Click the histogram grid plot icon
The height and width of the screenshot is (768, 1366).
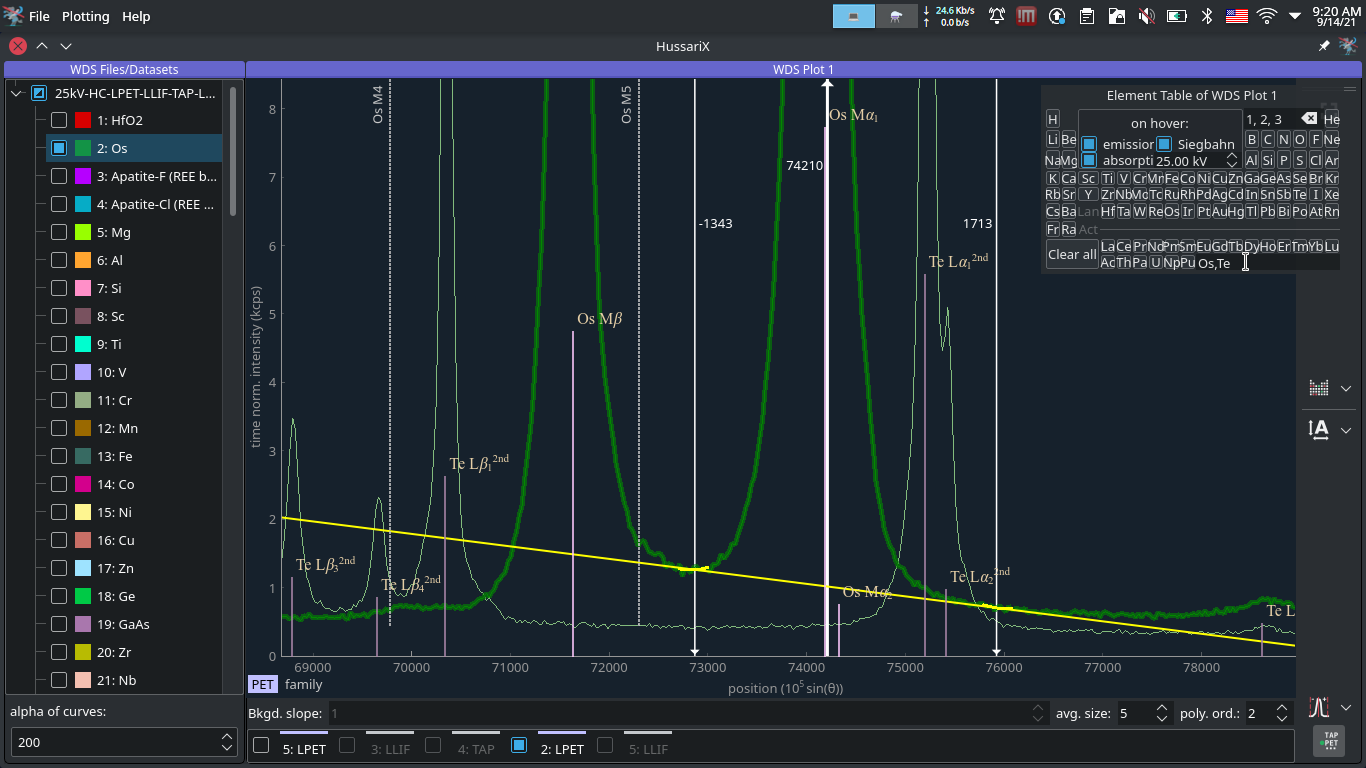click(1318, 388)
